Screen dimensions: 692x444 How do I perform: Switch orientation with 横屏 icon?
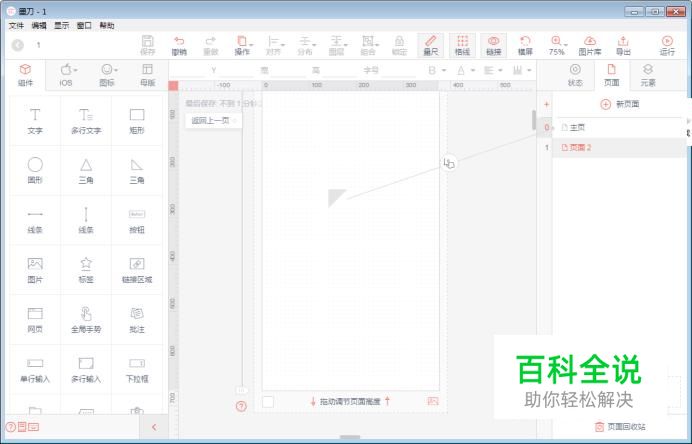[525, 45]
